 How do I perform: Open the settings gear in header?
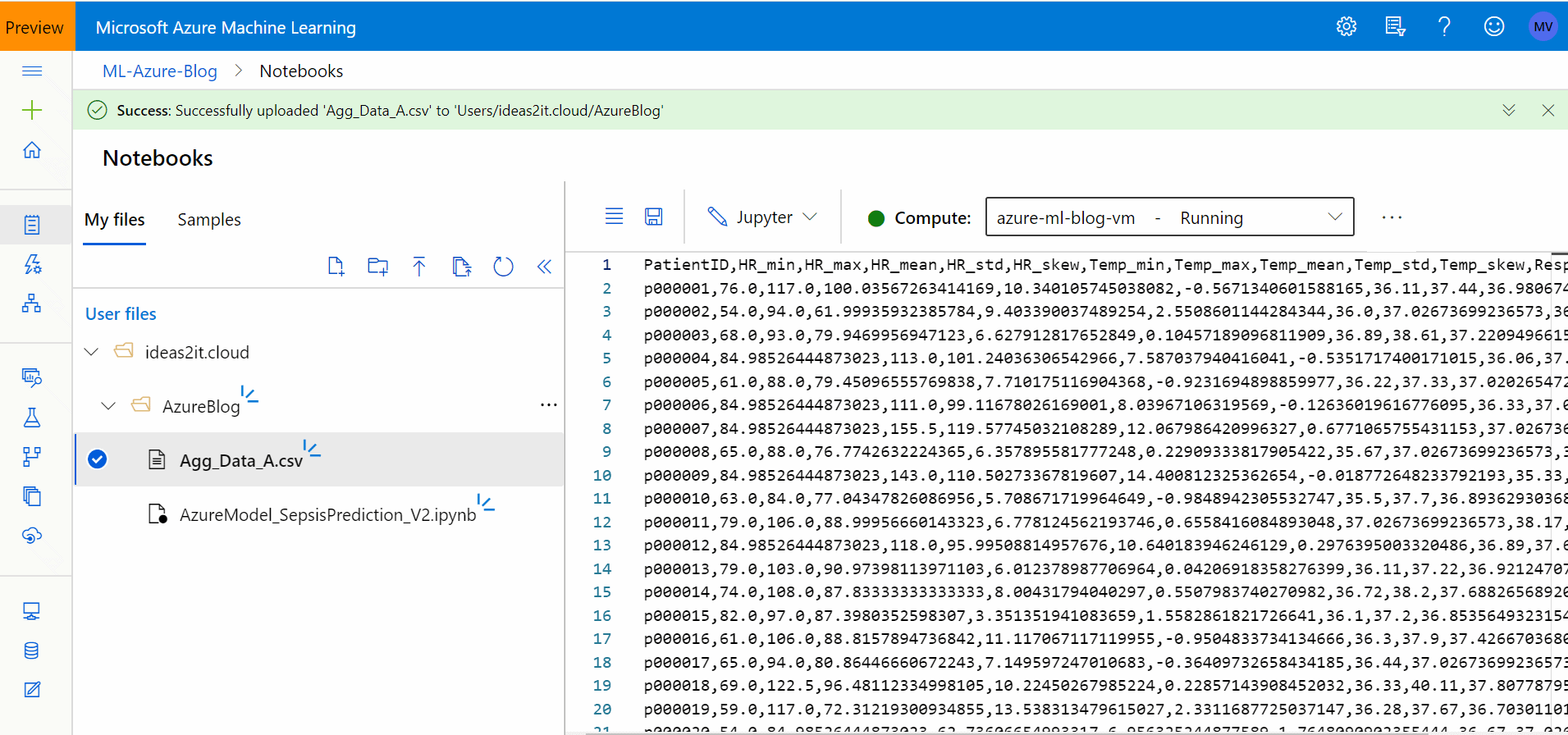click(1346, 27)
